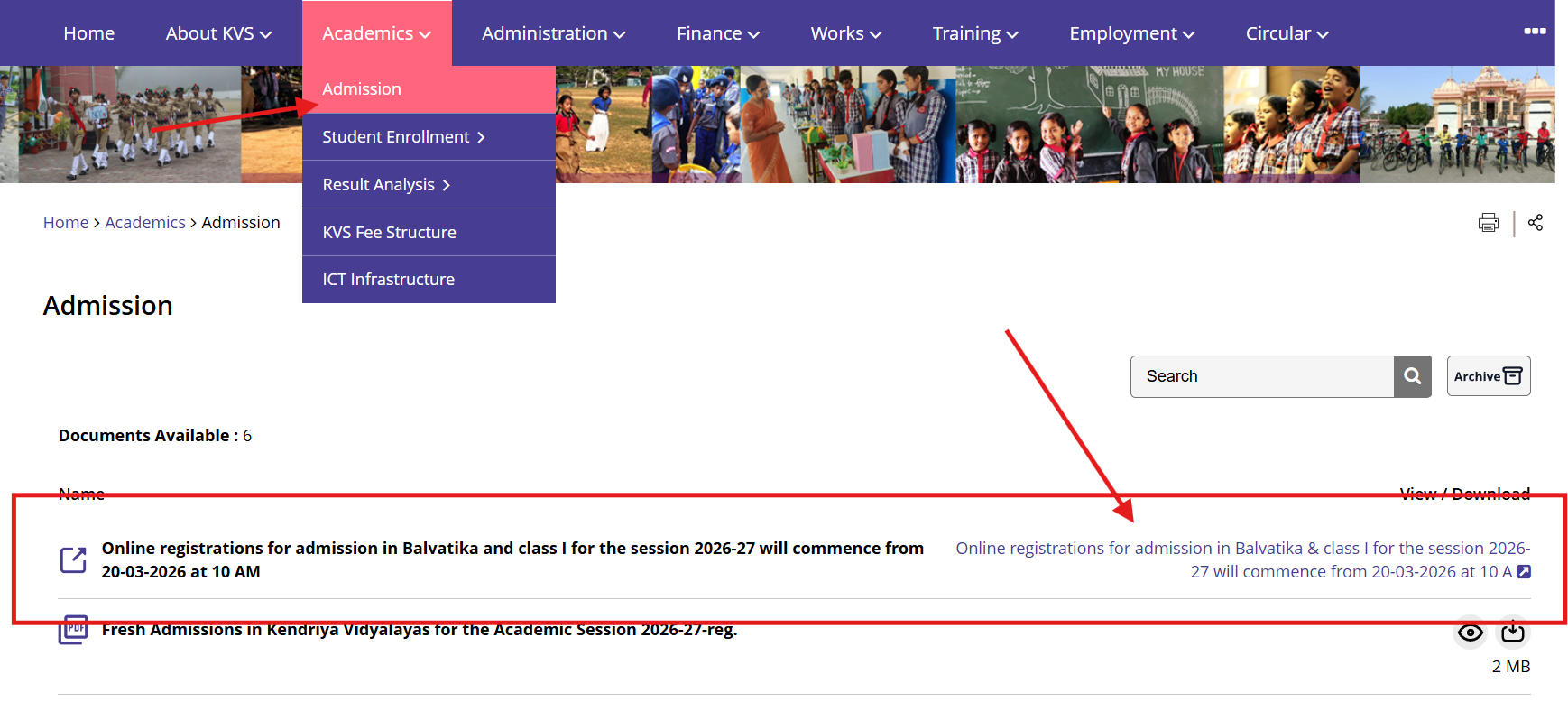The width and height of the screenshot is (1568, 702).
Task: Click the 2 MB file size label
Action: [x=1511, y=667]
